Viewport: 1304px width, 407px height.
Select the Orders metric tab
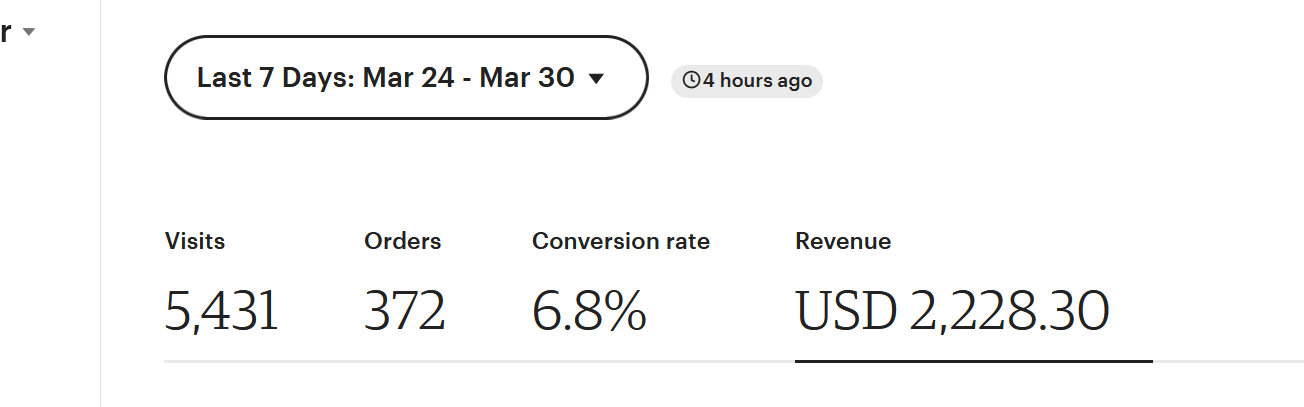[x=403, y=241]
